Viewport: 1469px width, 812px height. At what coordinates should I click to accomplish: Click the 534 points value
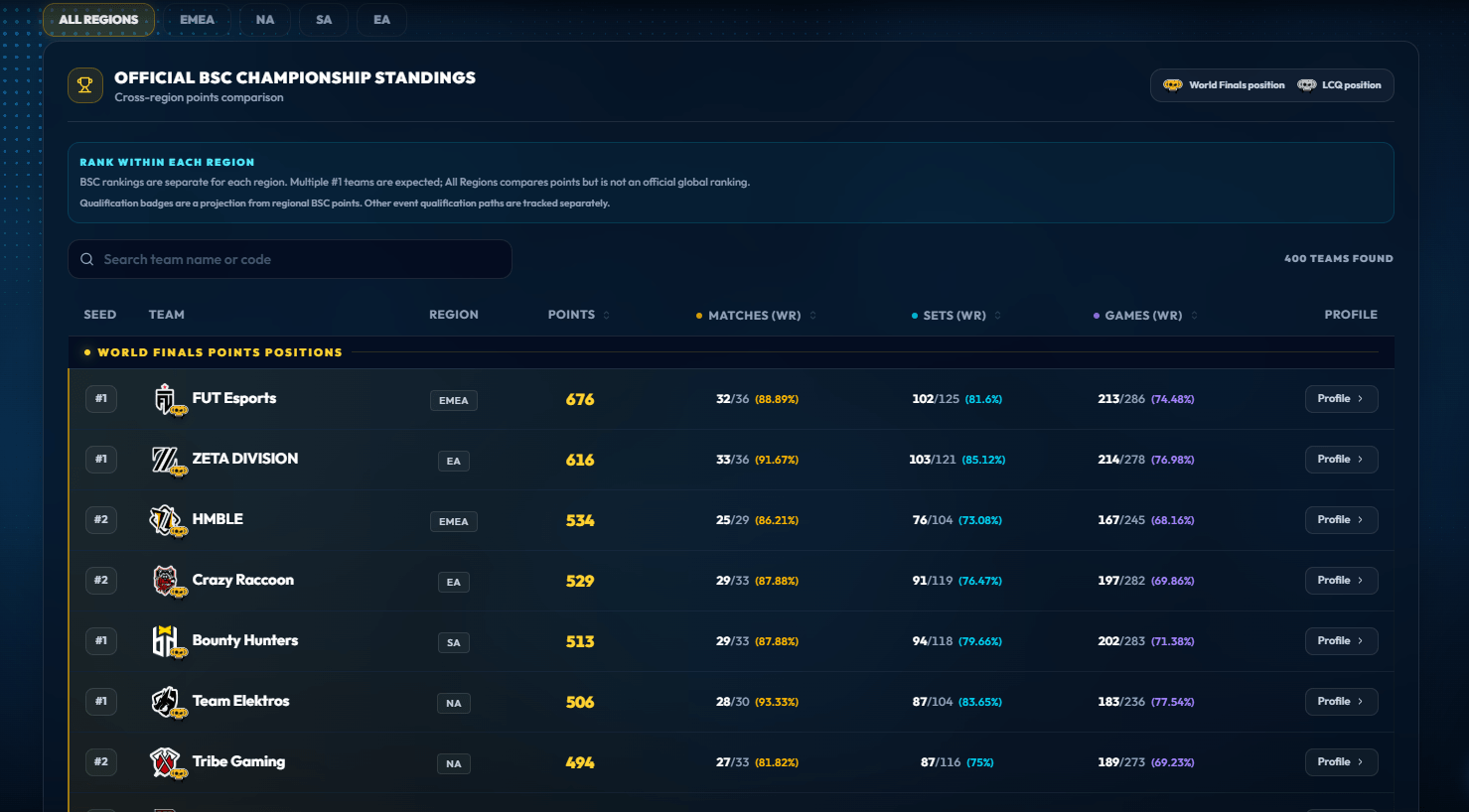(580, 520)
